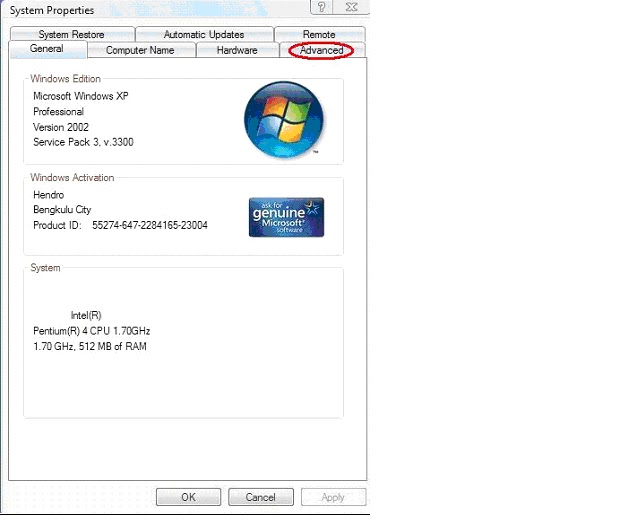Click the System Properties title bar text

point(52,10)
